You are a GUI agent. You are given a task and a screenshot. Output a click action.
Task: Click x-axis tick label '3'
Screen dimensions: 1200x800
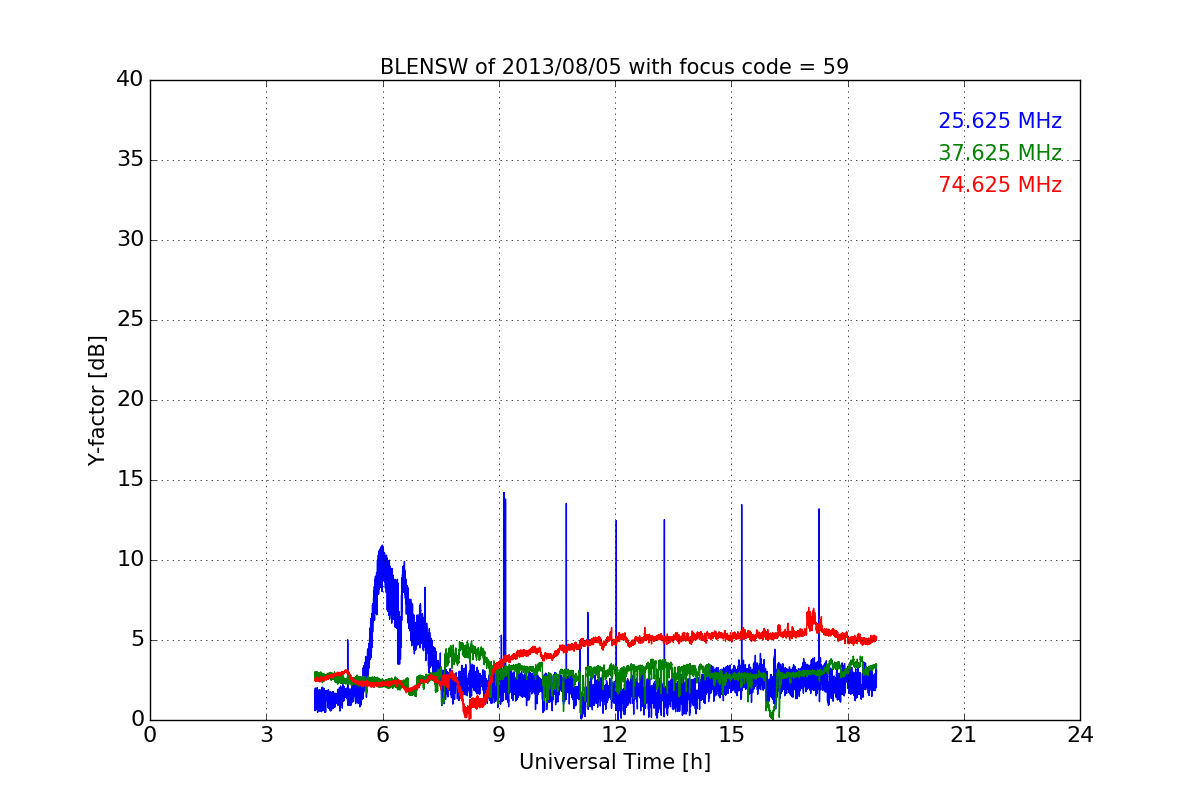pos(266,735)
